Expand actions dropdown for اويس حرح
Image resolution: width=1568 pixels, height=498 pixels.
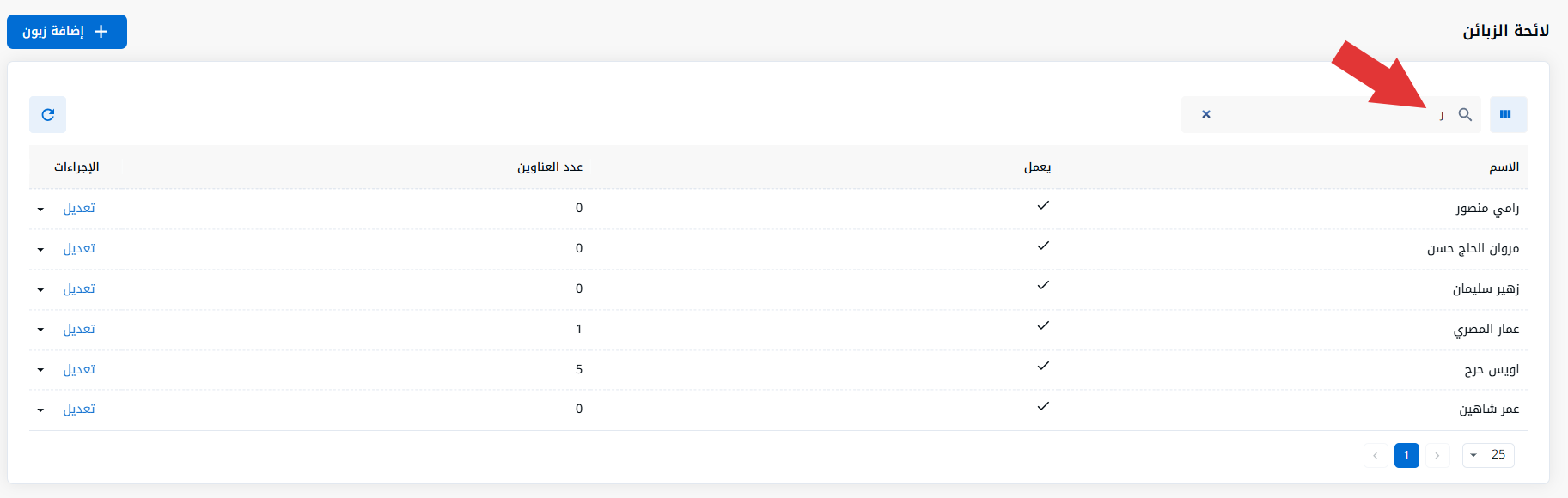[40, 371]
